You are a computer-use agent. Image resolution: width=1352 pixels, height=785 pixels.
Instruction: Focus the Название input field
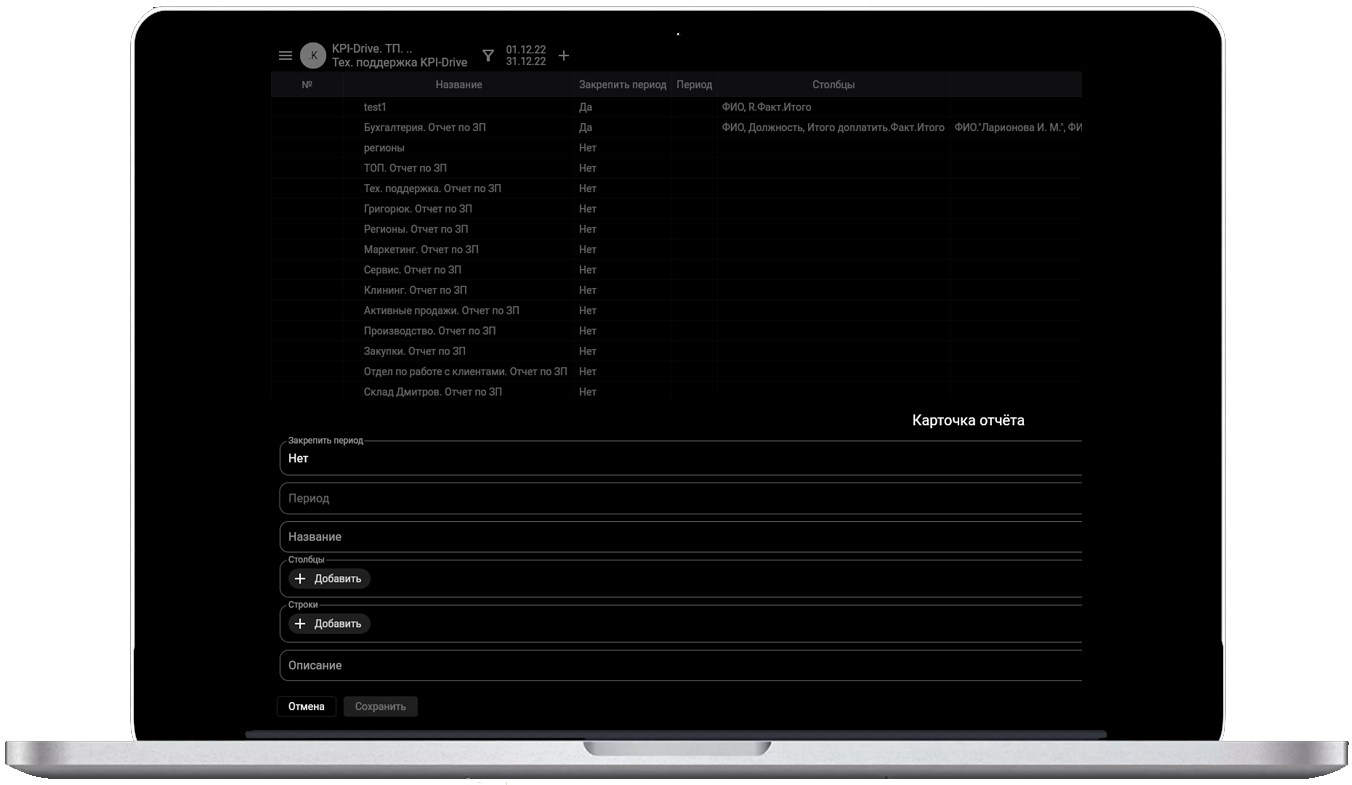point(680,537)
